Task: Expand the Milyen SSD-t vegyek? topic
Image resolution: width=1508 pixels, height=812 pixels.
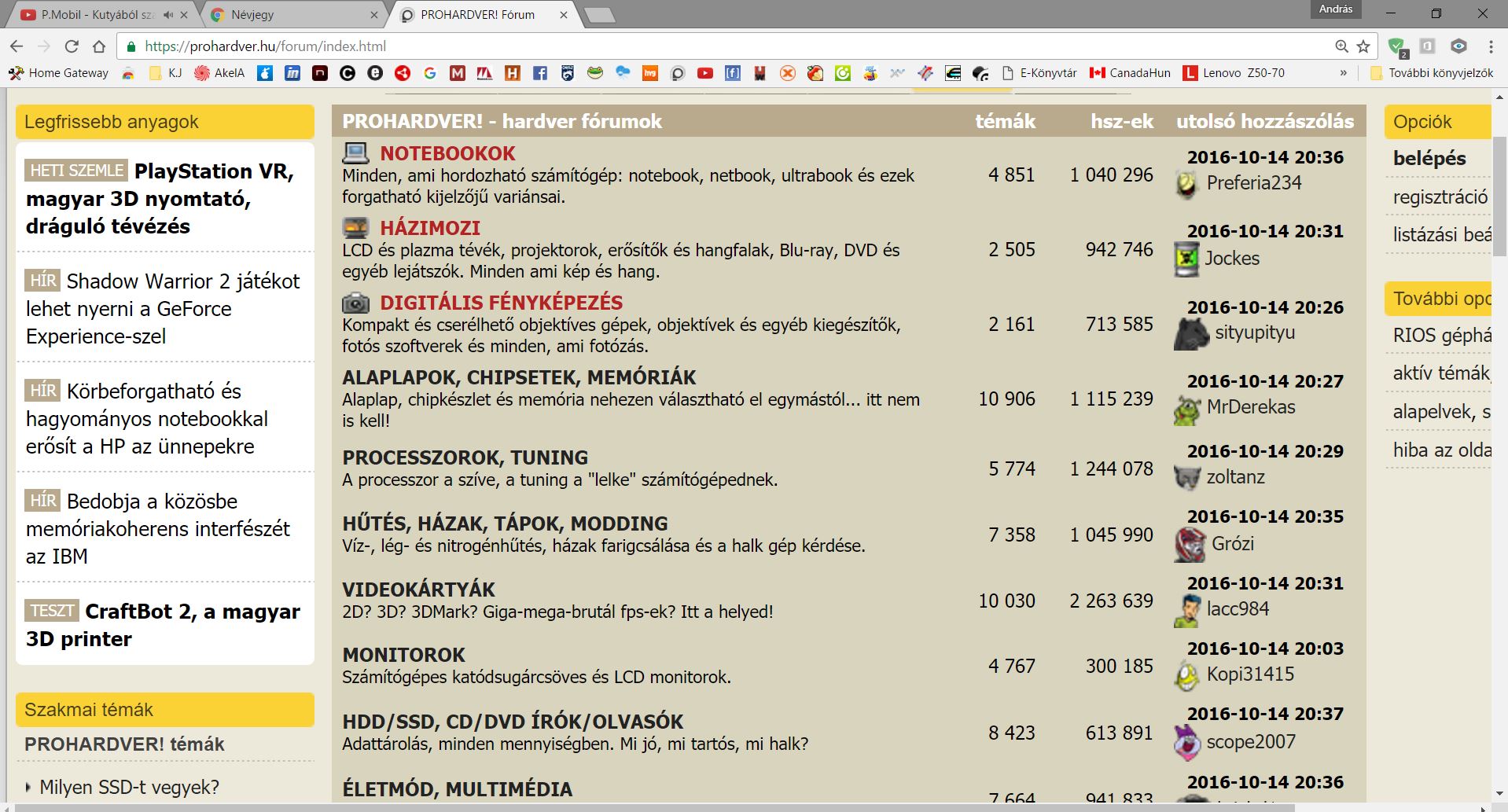Action: point(129,787)
